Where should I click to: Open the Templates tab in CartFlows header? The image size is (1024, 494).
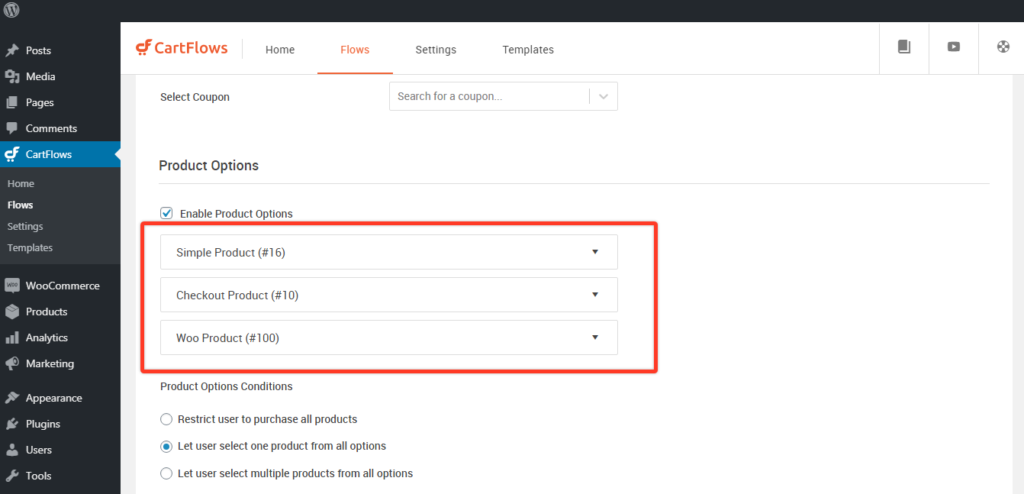click(x=528, y=50)
